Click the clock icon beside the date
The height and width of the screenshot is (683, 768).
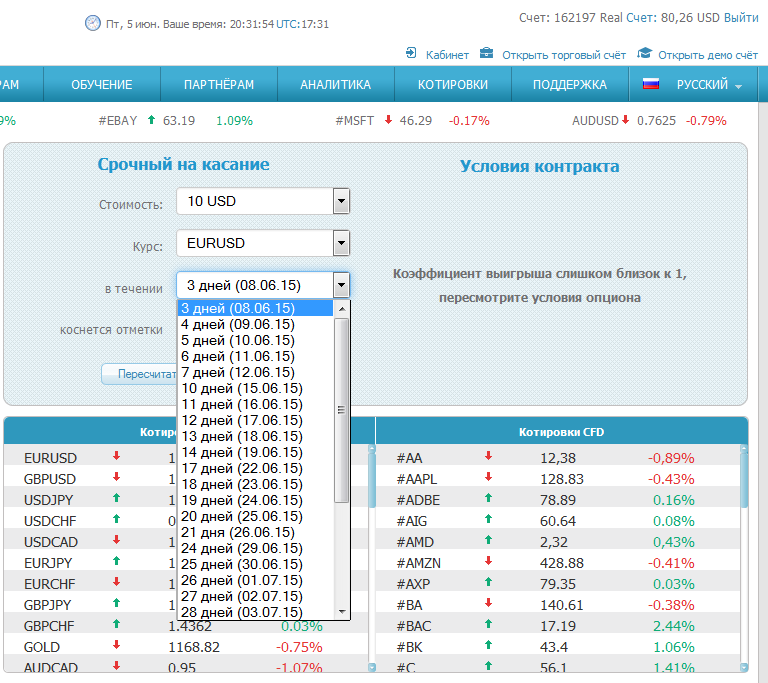coord(93,23)
